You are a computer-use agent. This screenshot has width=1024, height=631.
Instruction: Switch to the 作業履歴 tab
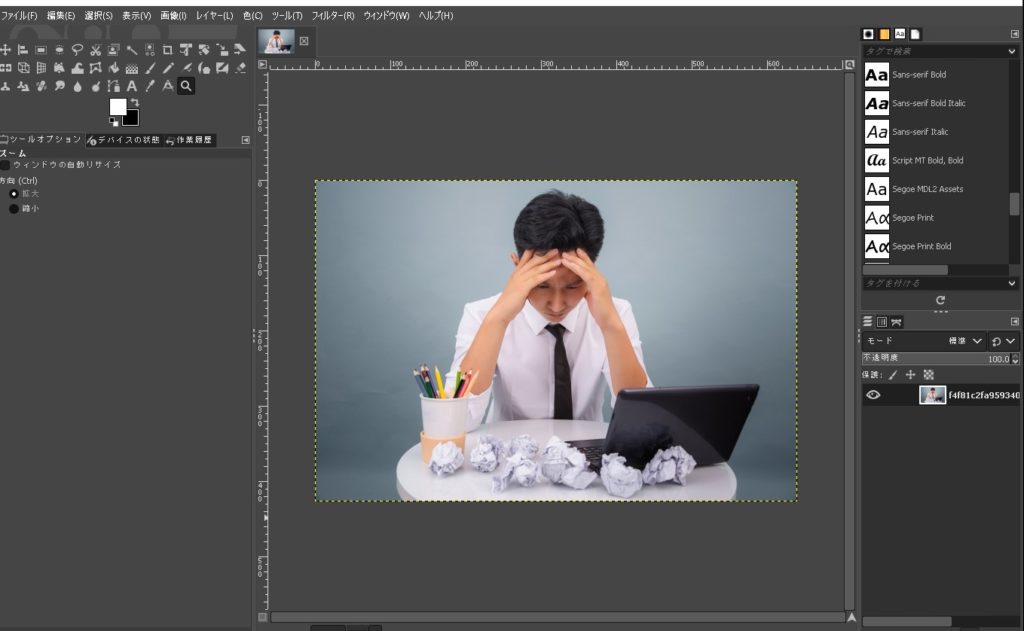point(189,140)
